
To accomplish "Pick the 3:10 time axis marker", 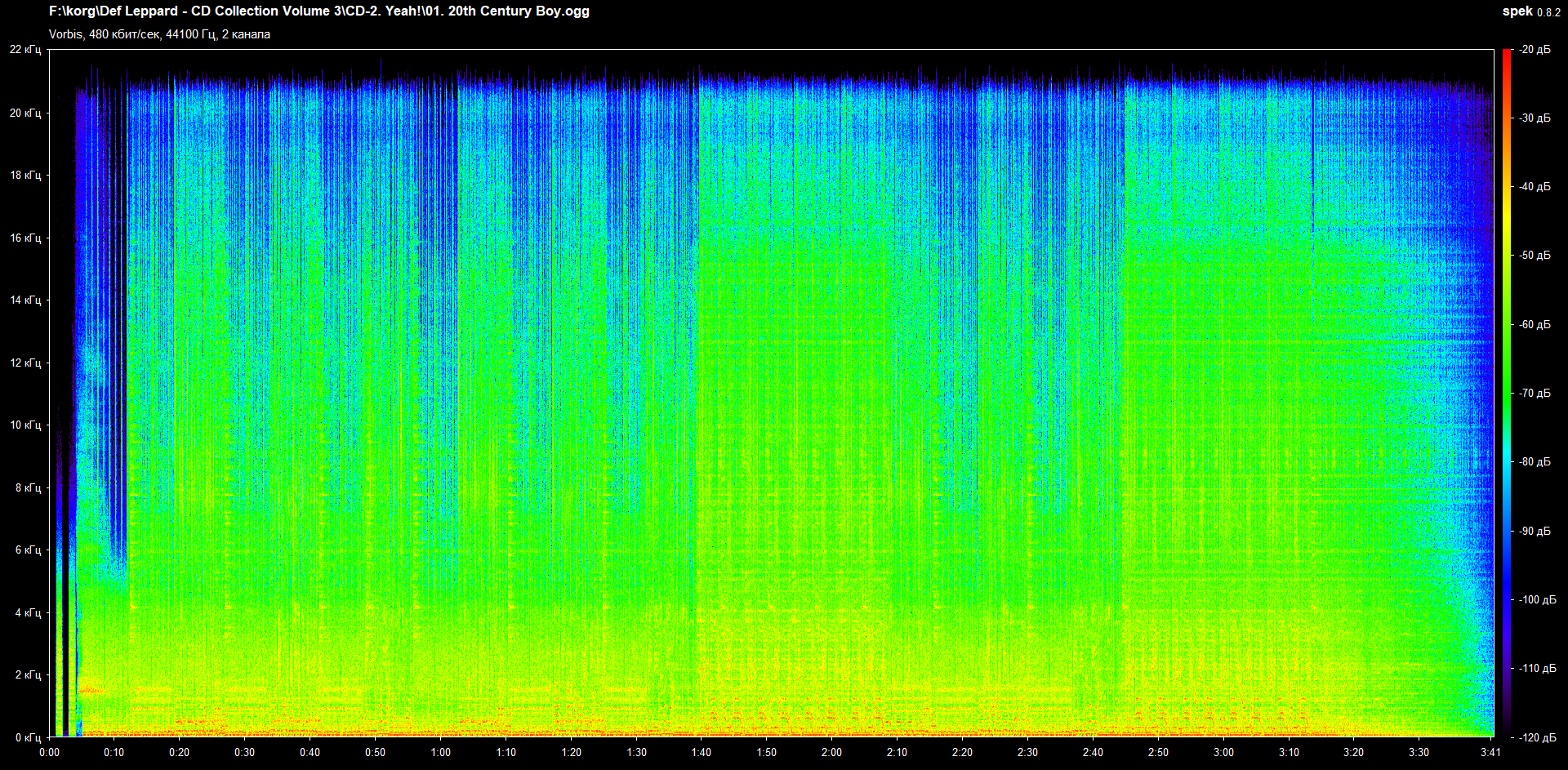I will click(1289, 752).
